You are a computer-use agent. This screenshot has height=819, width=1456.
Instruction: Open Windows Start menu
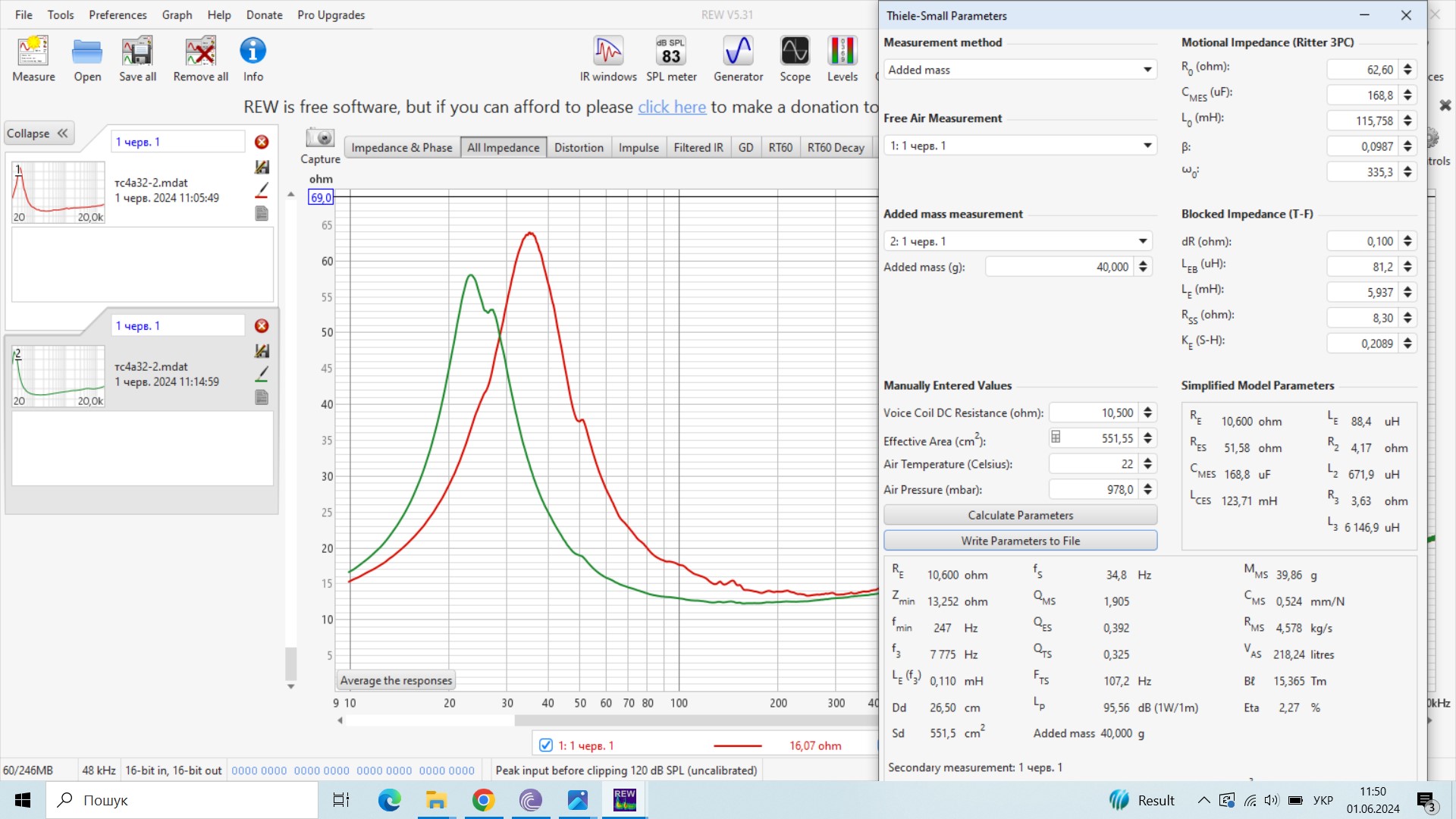click(23, 800)
